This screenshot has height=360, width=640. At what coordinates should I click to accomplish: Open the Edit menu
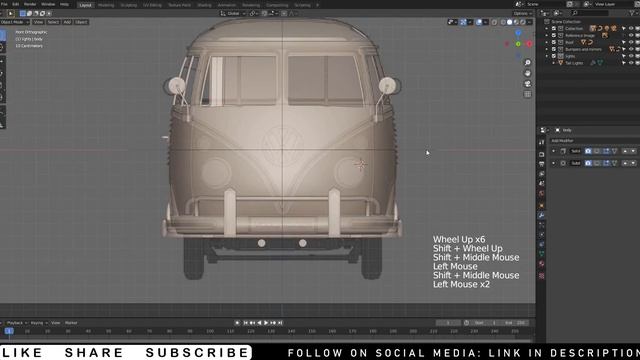pos(16,4)
